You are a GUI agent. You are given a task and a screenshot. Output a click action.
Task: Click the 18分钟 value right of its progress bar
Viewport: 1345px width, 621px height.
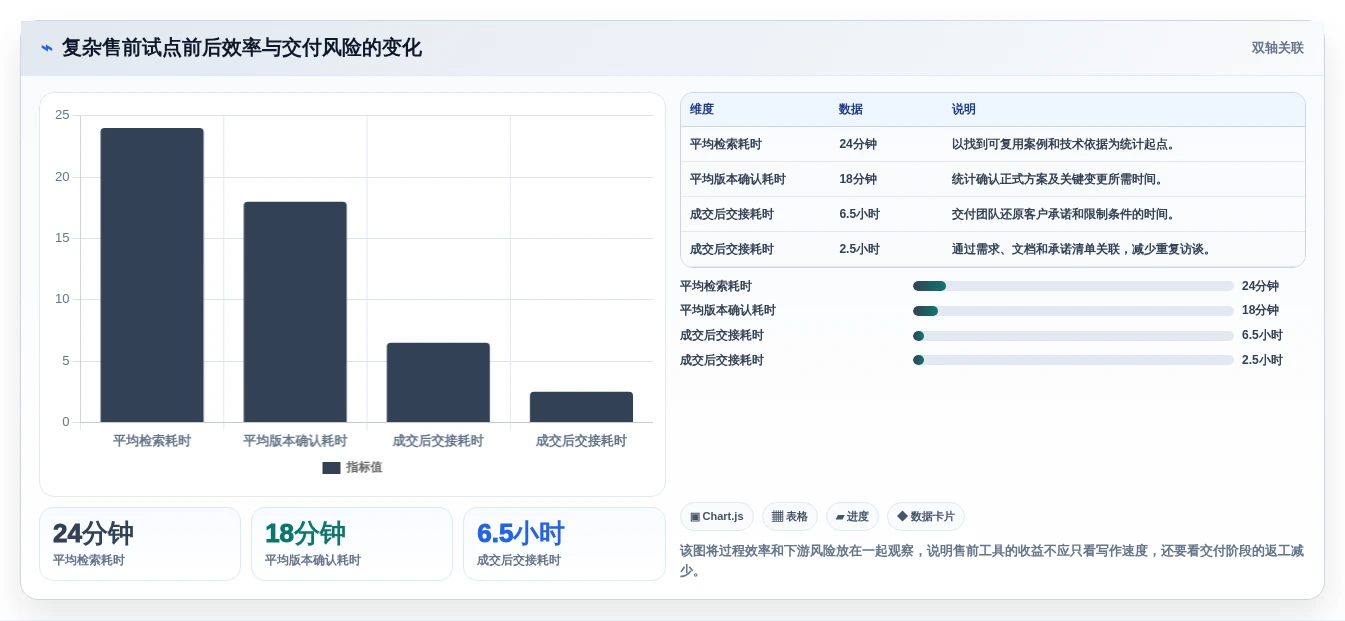pos(1260,311)
